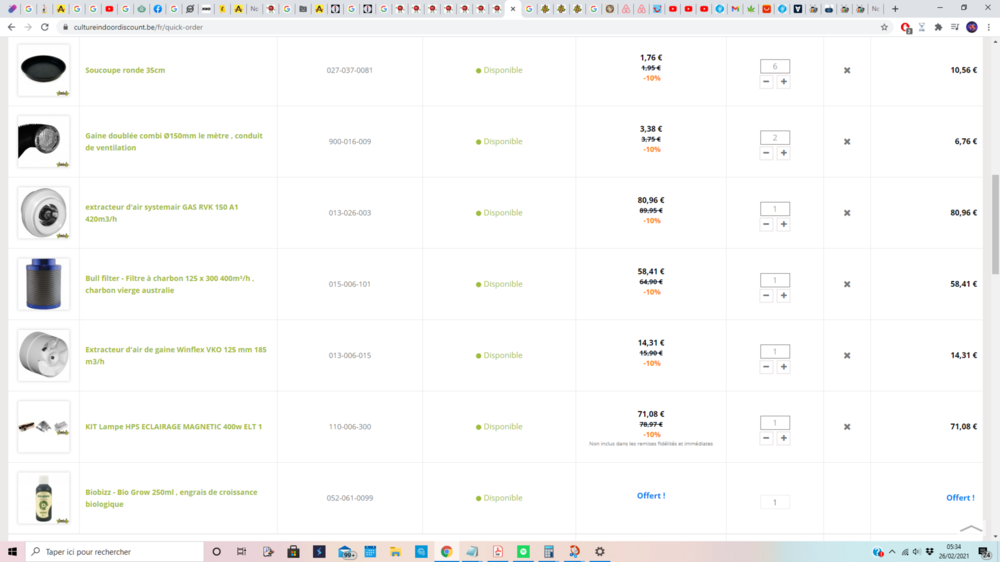Remove Winflex VKO extractor row
This screenshot has width=1000, height=562.
[x=847, y=356]
